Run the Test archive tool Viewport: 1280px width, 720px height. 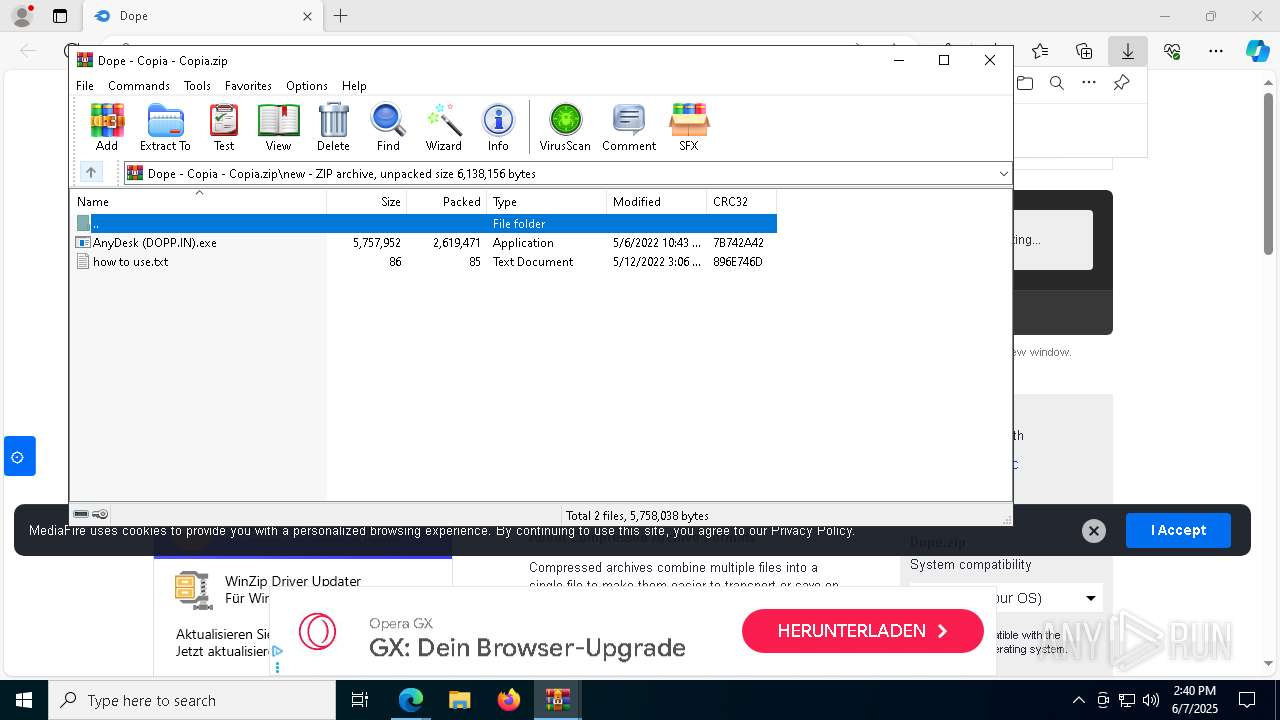tap(224, 127)
